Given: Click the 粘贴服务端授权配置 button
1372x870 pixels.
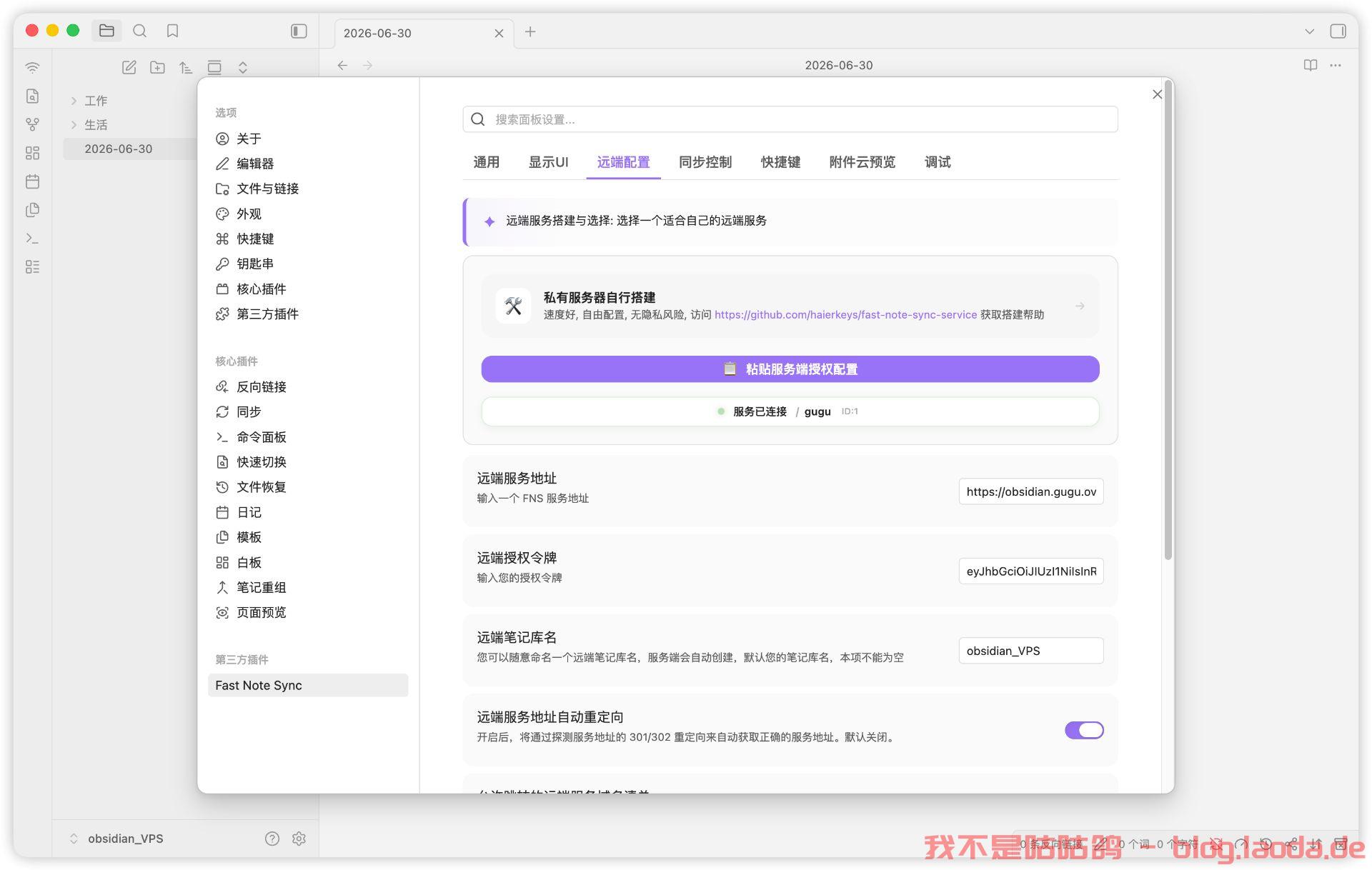Looking at the screenshot, I should 790,369.
